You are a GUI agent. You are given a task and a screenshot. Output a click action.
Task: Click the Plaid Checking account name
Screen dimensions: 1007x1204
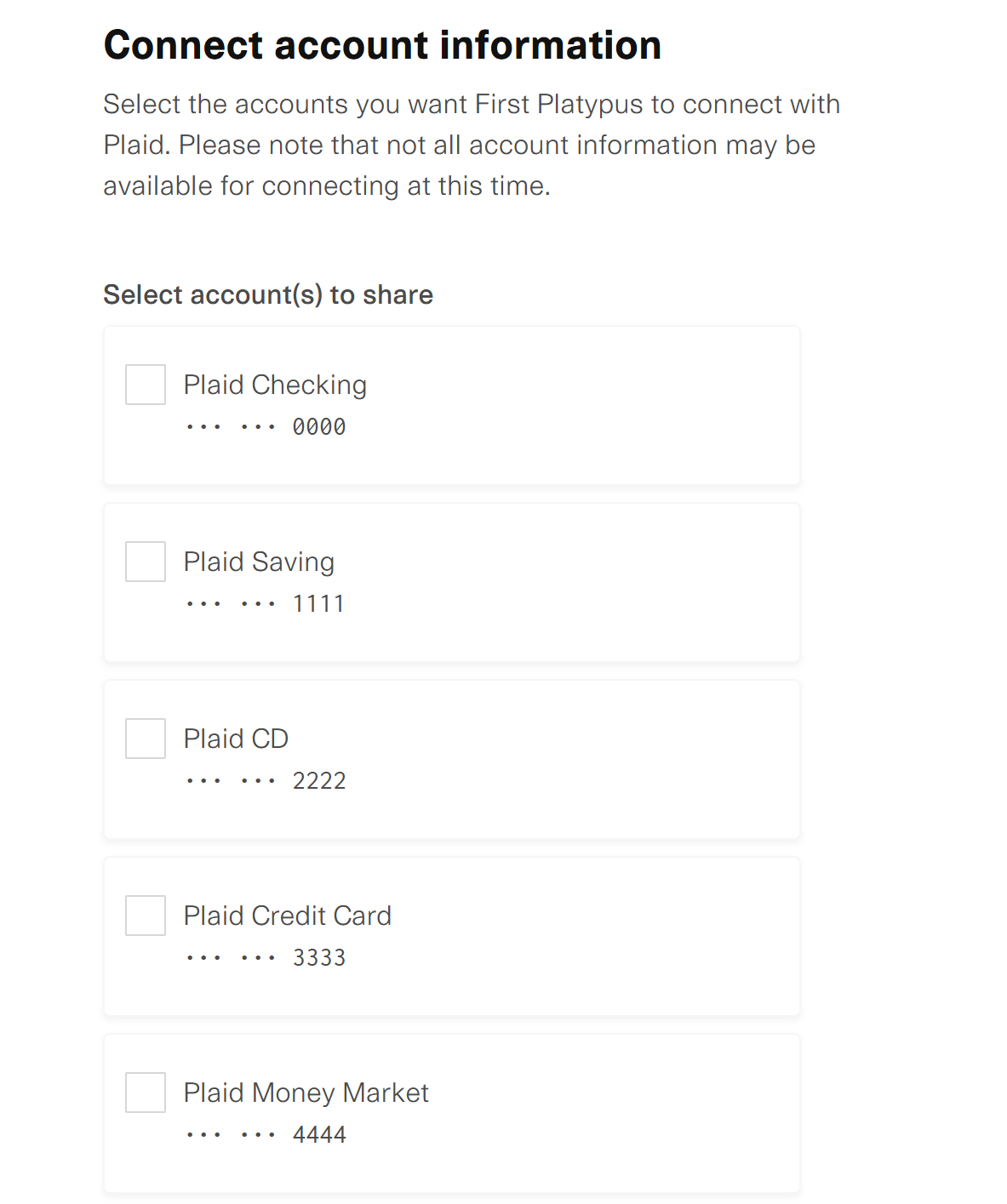[x=275, y=385]
